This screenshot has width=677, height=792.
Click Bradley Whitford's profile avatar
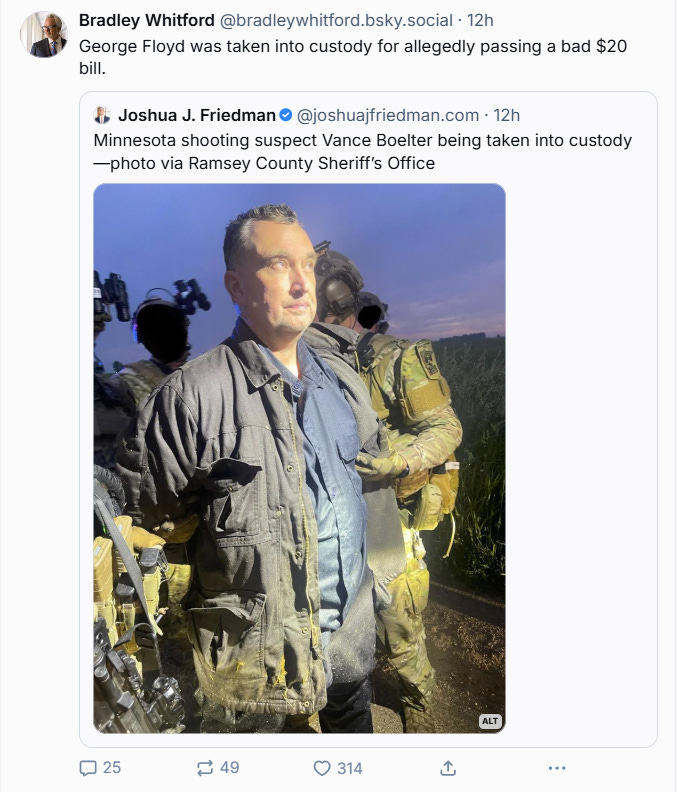point(43,34)
